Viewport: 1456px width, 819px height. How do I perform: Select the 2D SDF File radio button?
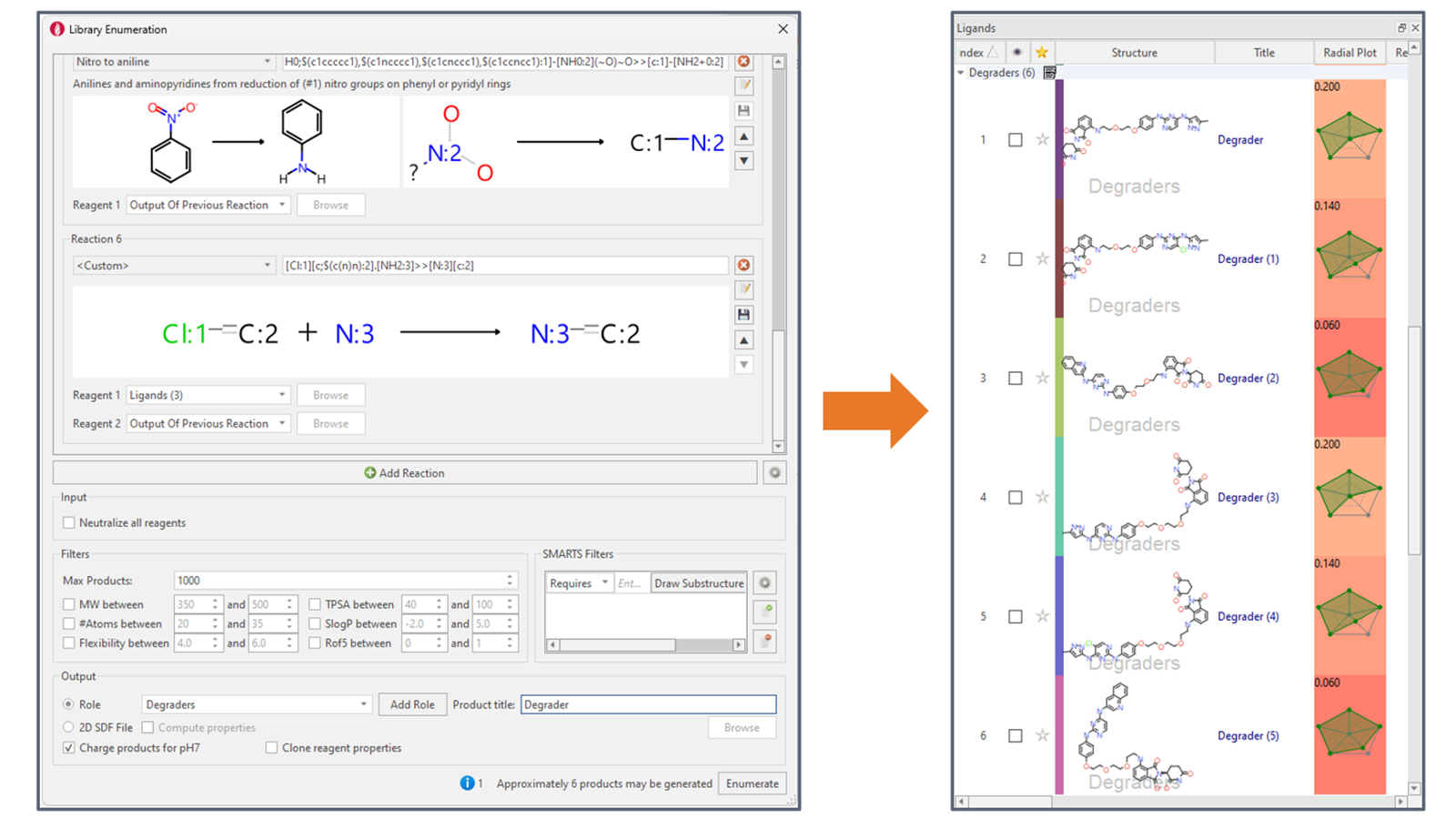[69, 728]
